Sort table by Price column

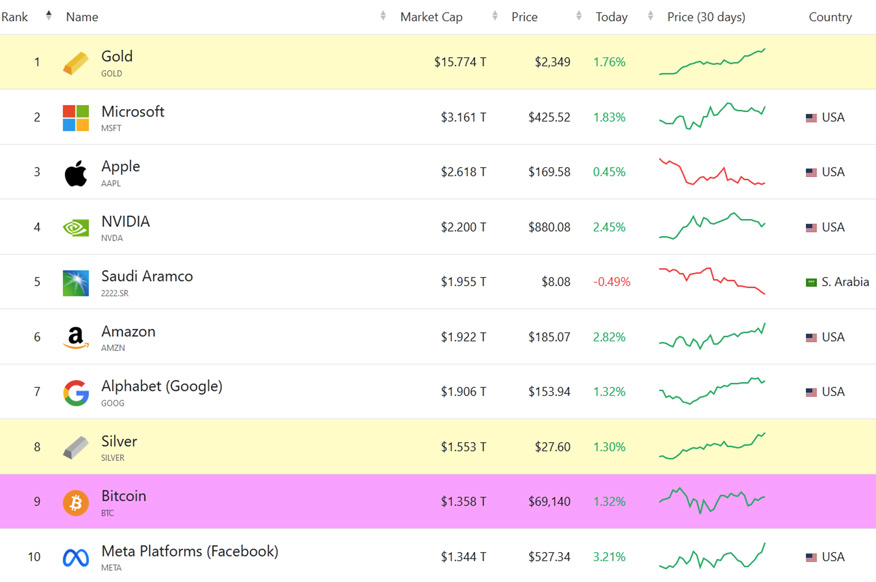[x=524, y=17]
